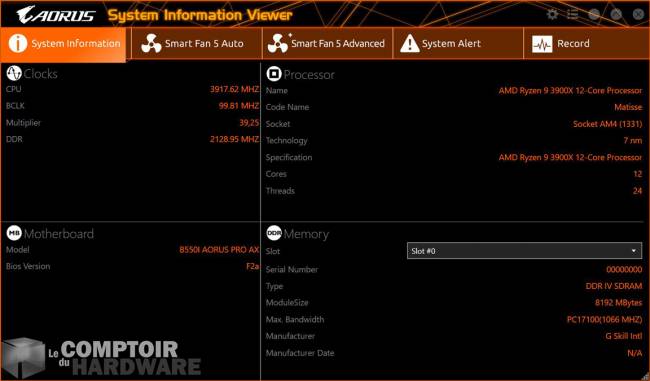This screenshot has width=650, height=381.
Task: Expand the Slot #0 memory dropdown
Action: 524,251
